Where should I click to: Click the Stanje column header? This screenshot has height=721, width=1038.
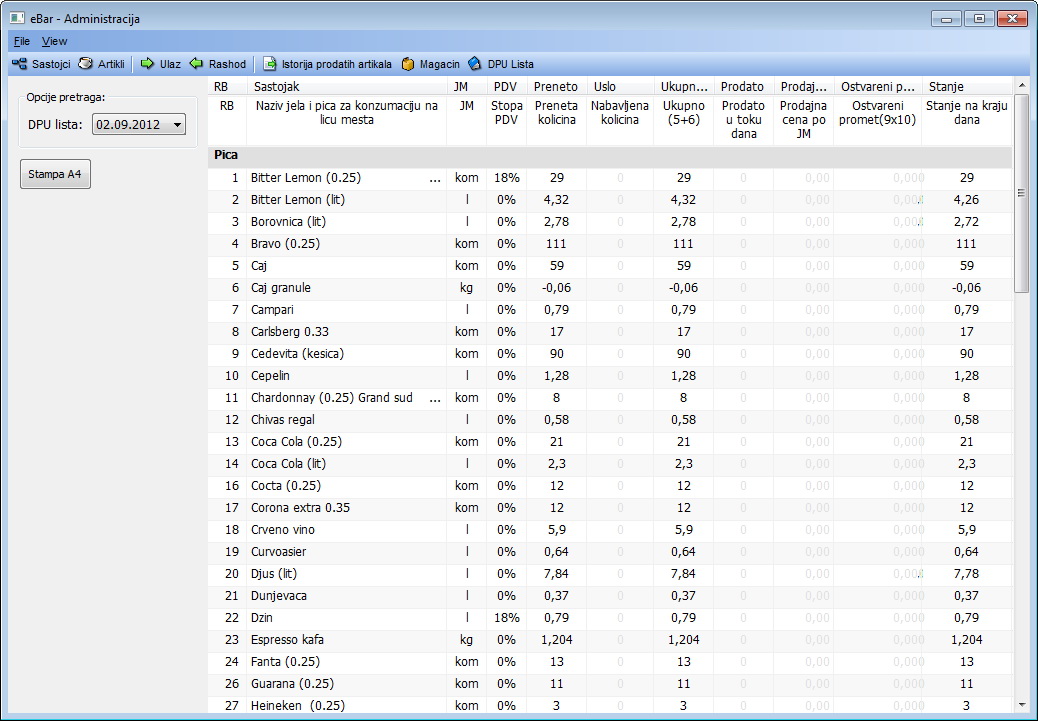(x=965, y=87)
